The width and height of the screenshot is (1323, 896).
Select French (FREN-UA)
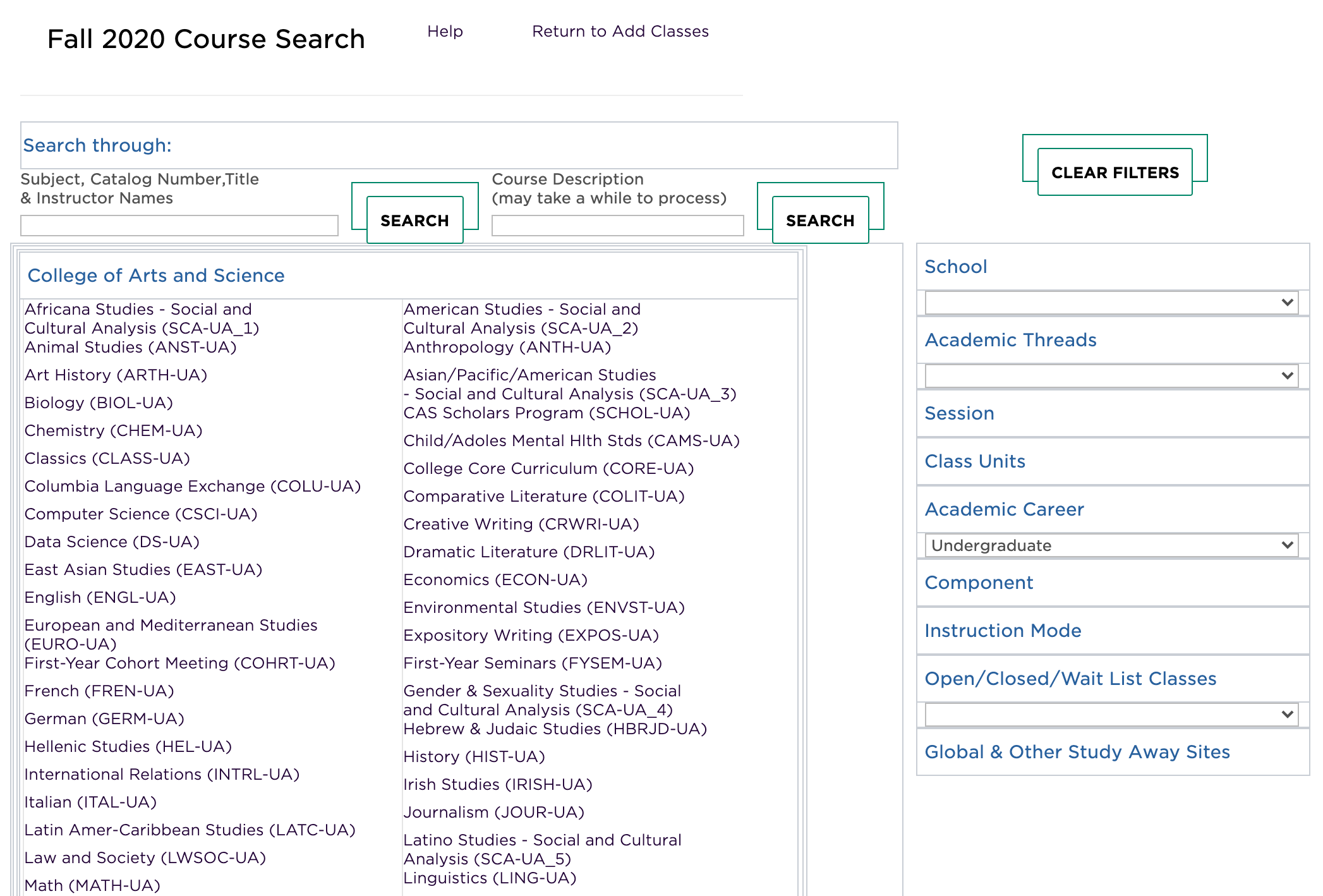coord(99,691)
